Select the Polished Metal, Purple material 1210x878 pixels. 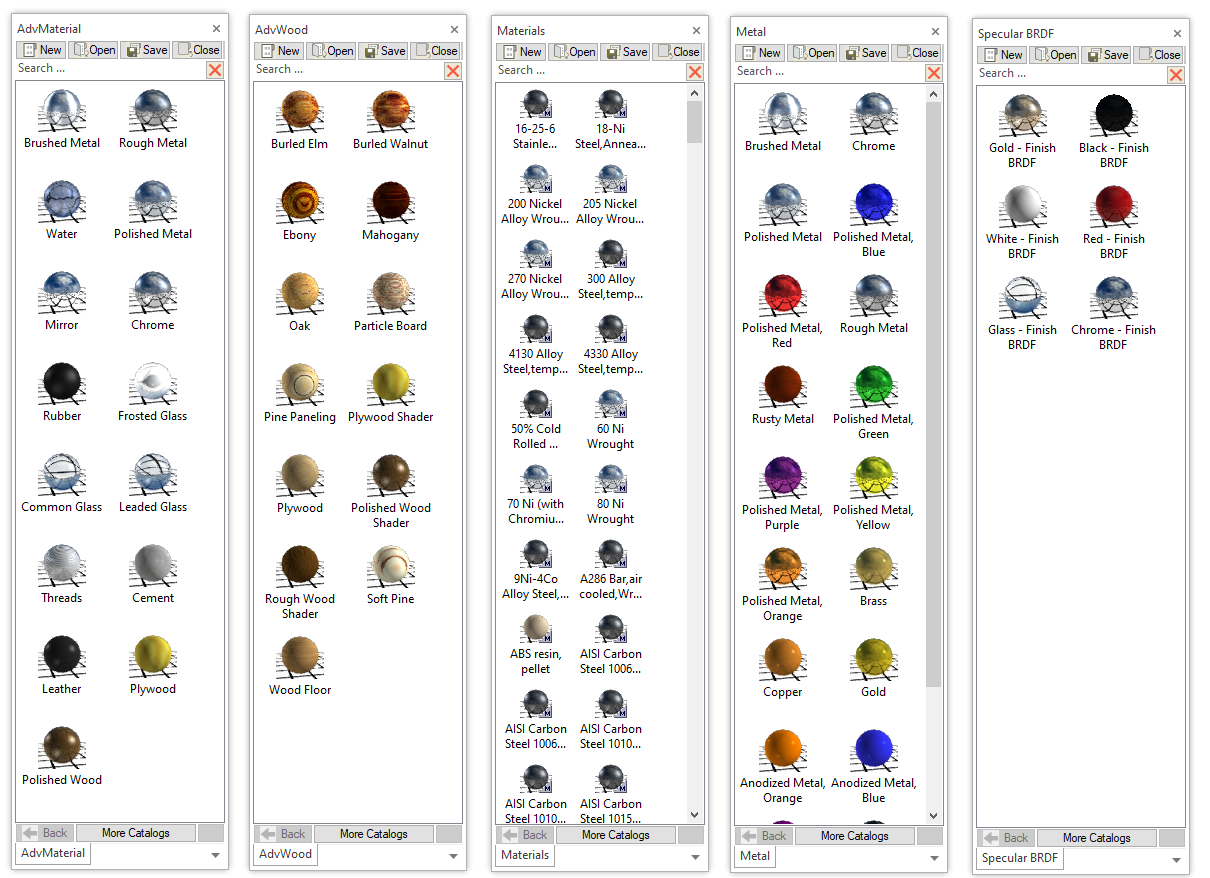click(x=783, y=493)
